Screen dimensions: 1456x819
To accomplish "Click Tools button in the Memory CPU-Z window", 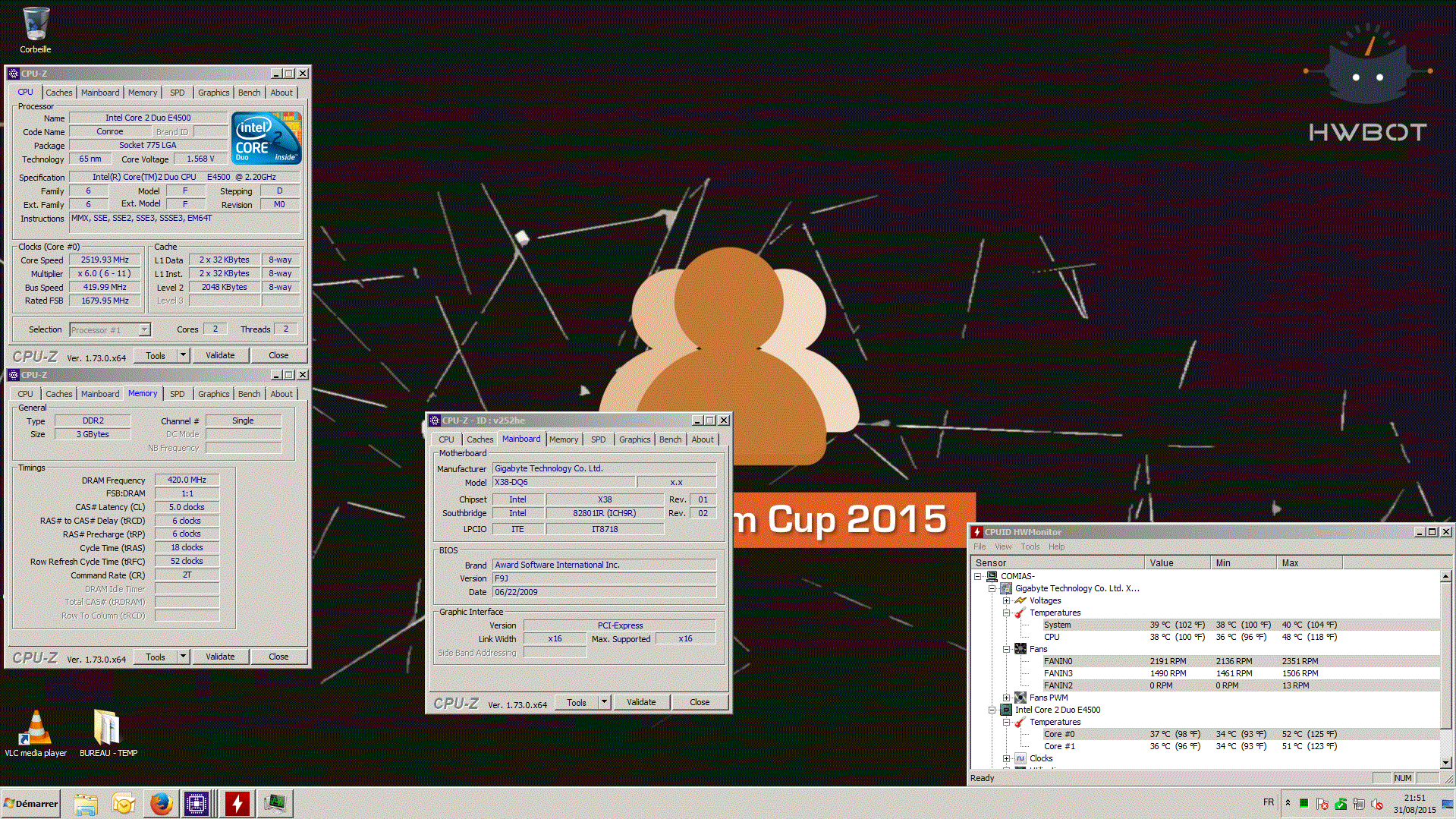I will coord(156,657).
